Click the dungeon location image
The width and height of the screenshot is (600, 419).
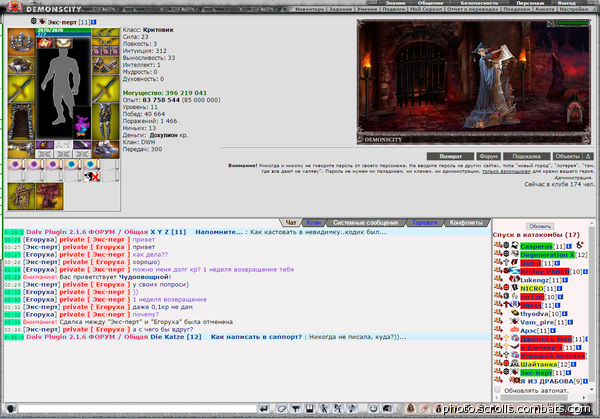pyautogui.click(x=474, y=82)
